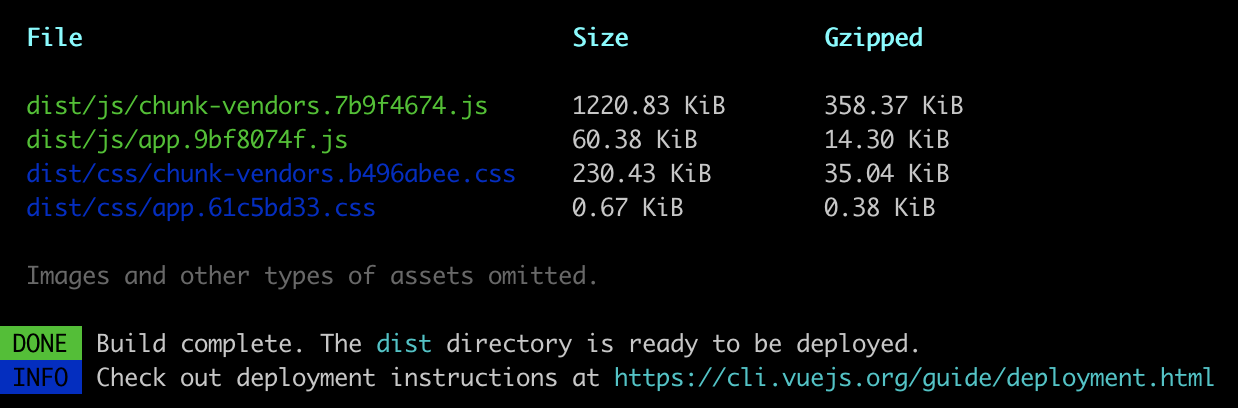Click the Gzipped column header
1238x408 pixels.
coord(873,38)
